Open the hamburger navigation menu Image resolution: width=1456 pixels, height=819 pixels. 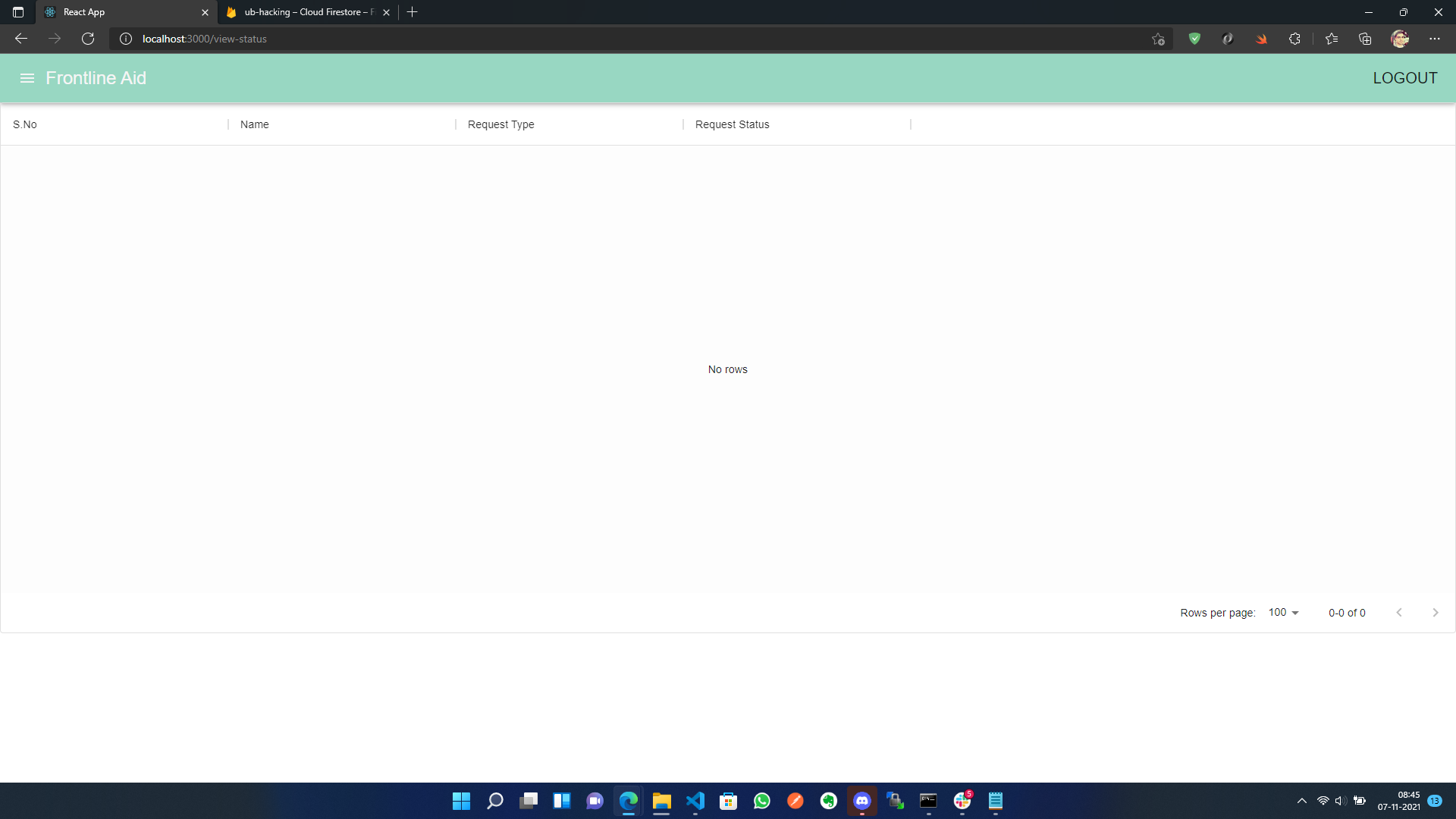pos(27,78)
